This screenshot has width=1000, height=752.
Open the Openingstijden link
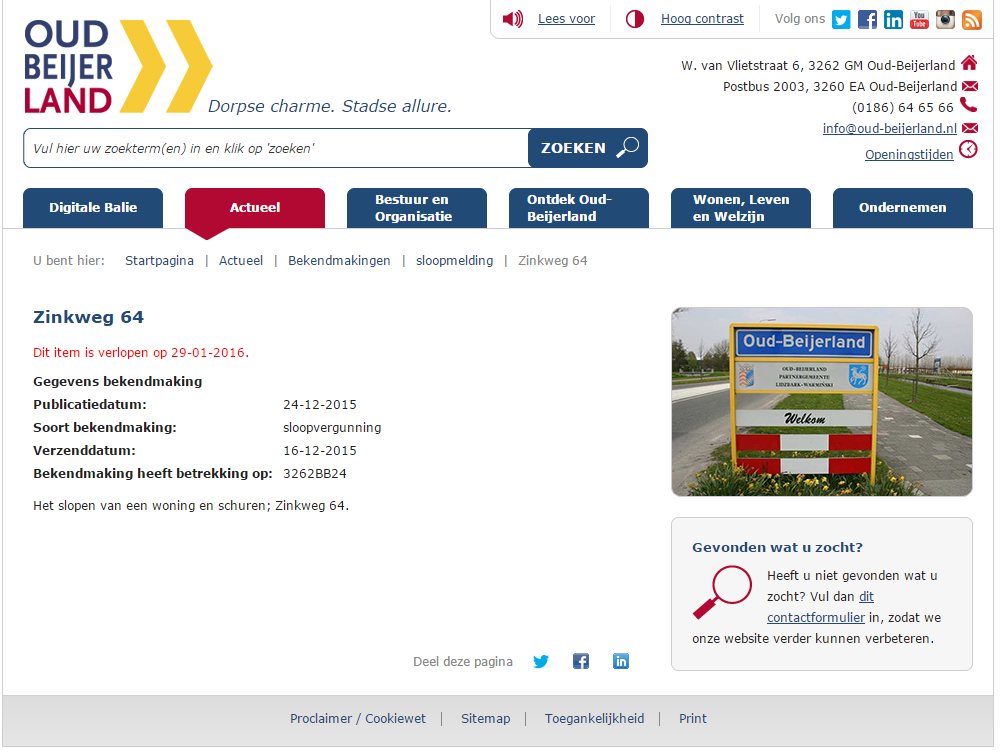[908, 154]
